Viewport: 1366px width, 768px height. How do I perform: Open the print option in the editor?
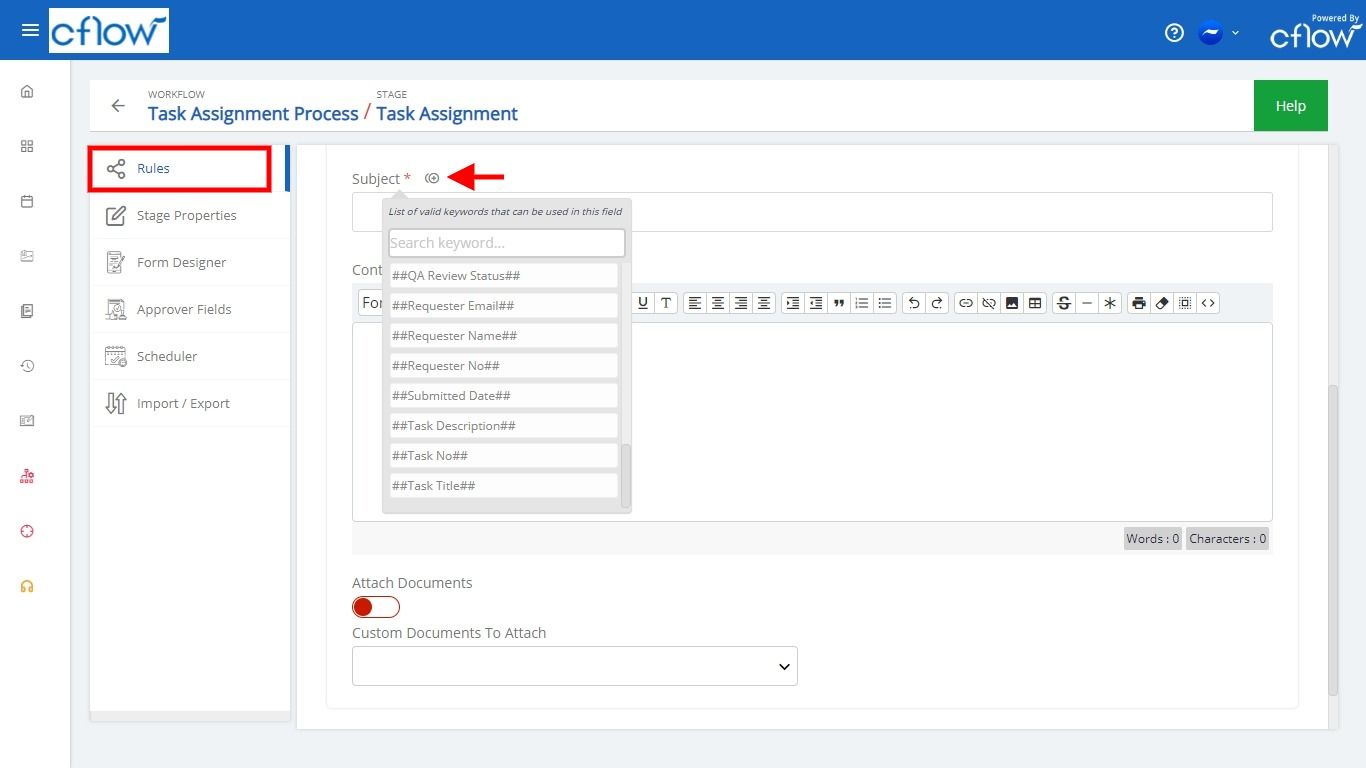click(1139, 302)
